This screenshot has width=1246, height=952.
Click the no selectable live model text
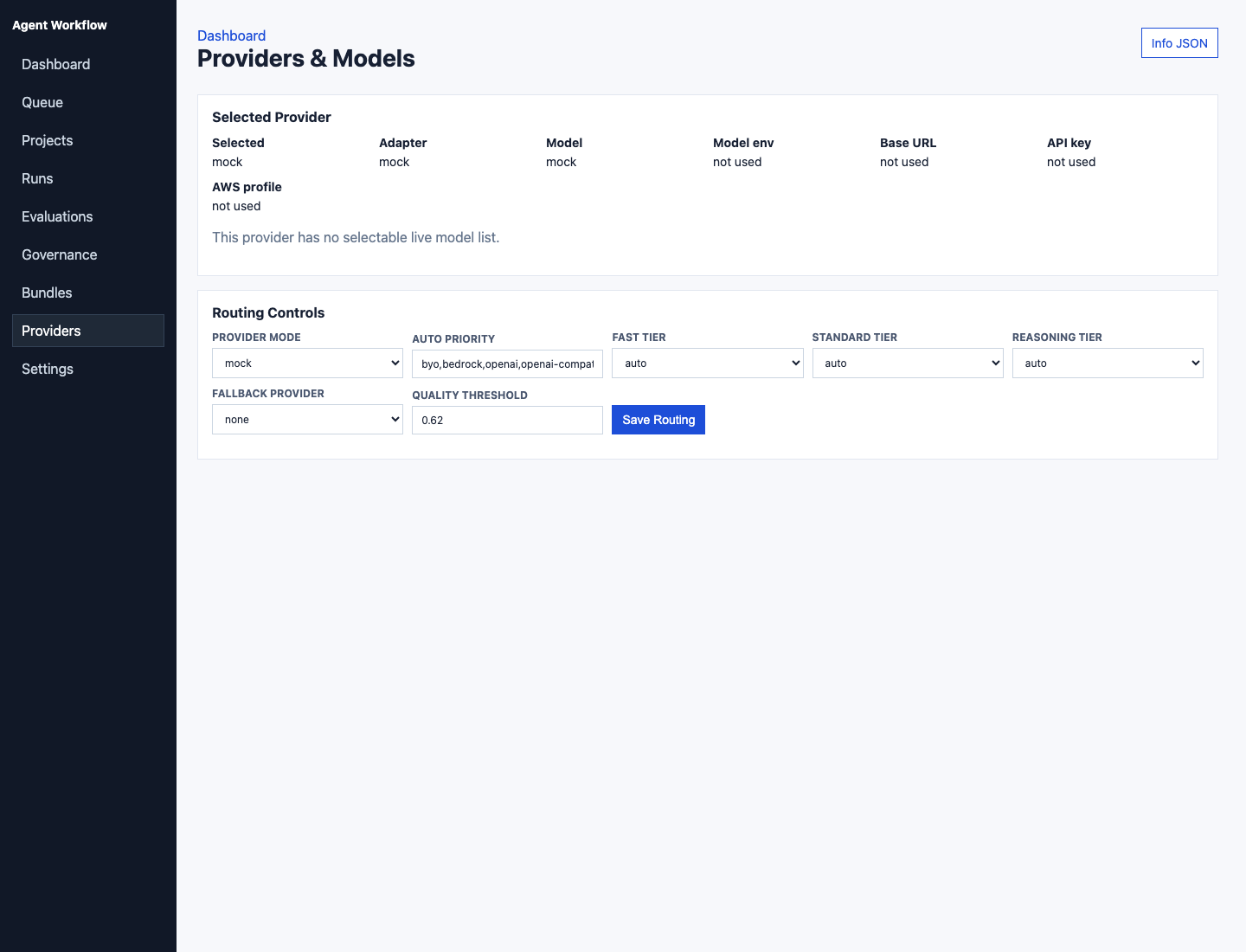tap(356, 237)
